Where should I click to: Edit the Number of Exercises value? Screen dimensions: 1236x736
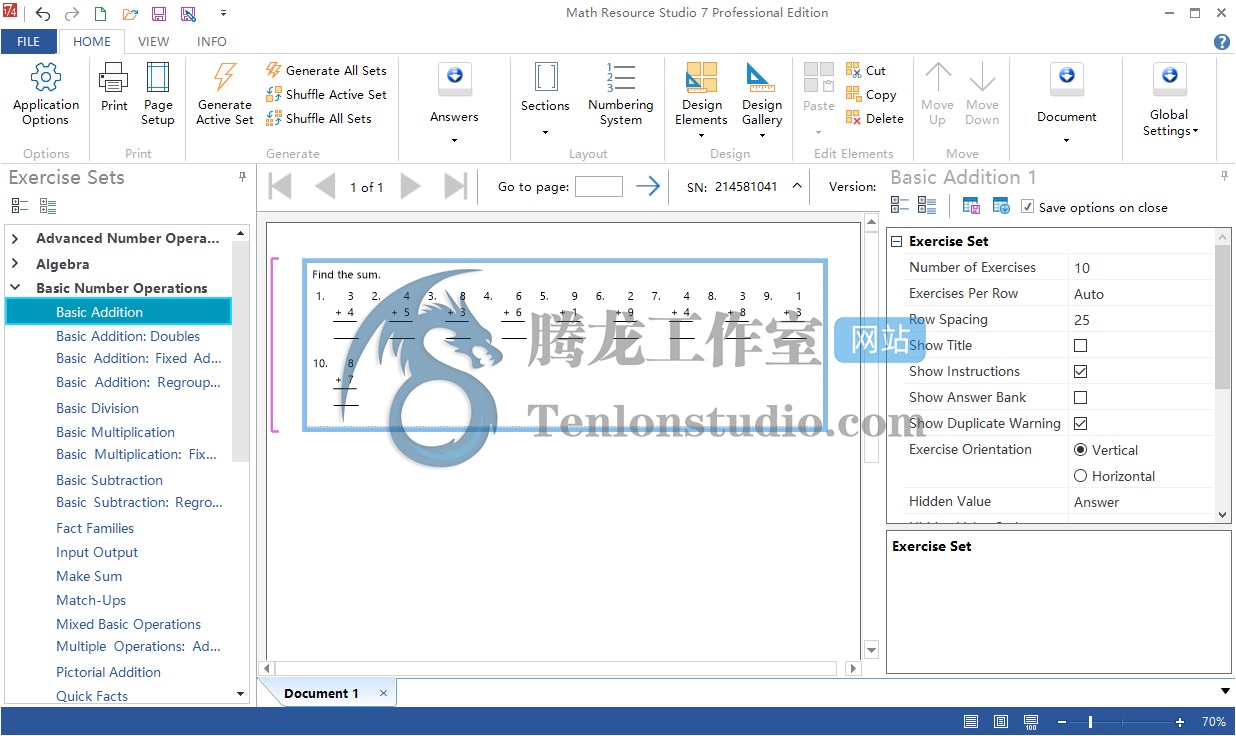point(1141,267)
